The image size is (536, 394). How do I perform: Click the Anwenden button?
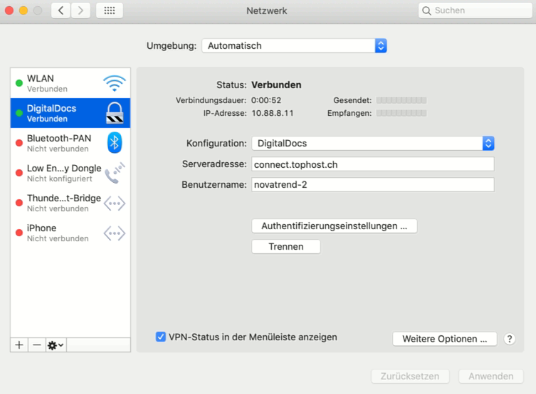[x=491, y=376]
